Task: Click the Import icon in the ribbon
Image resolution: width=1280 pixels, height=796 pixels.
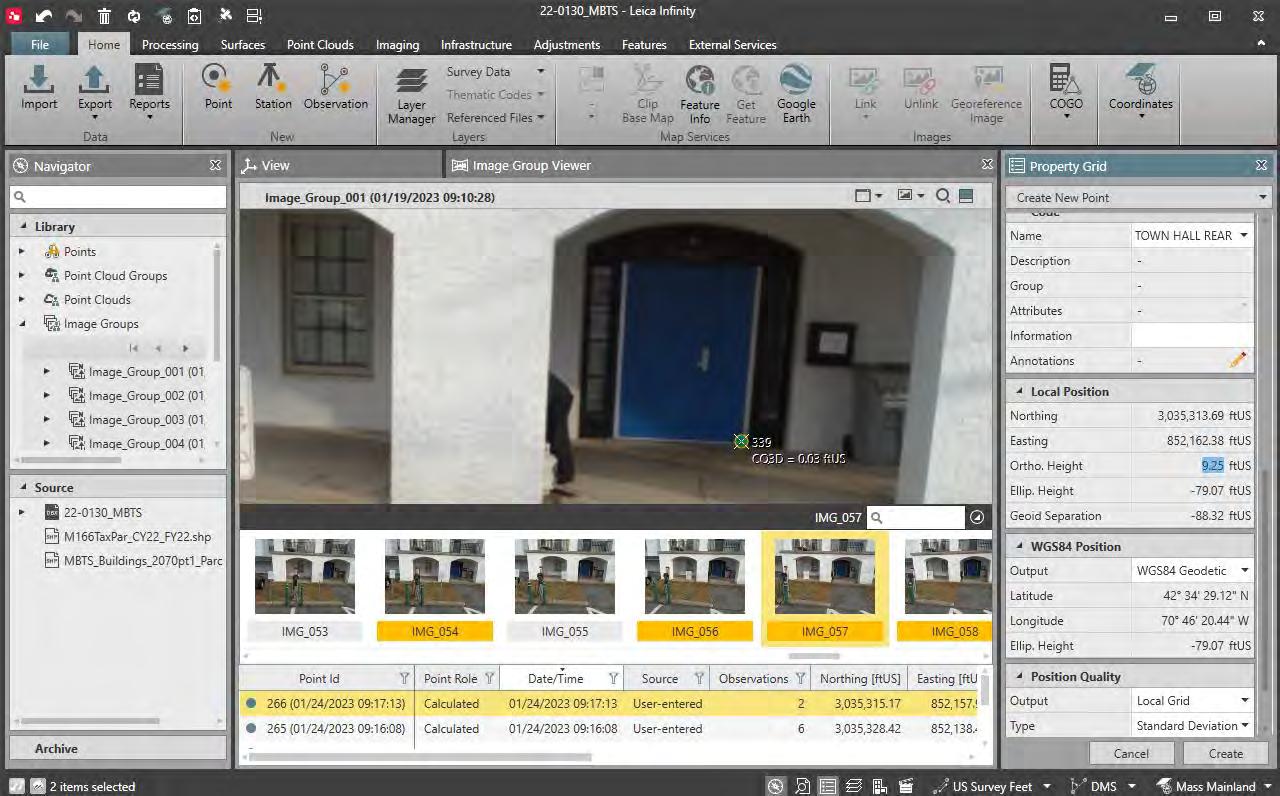Action: tap(39, 88)
